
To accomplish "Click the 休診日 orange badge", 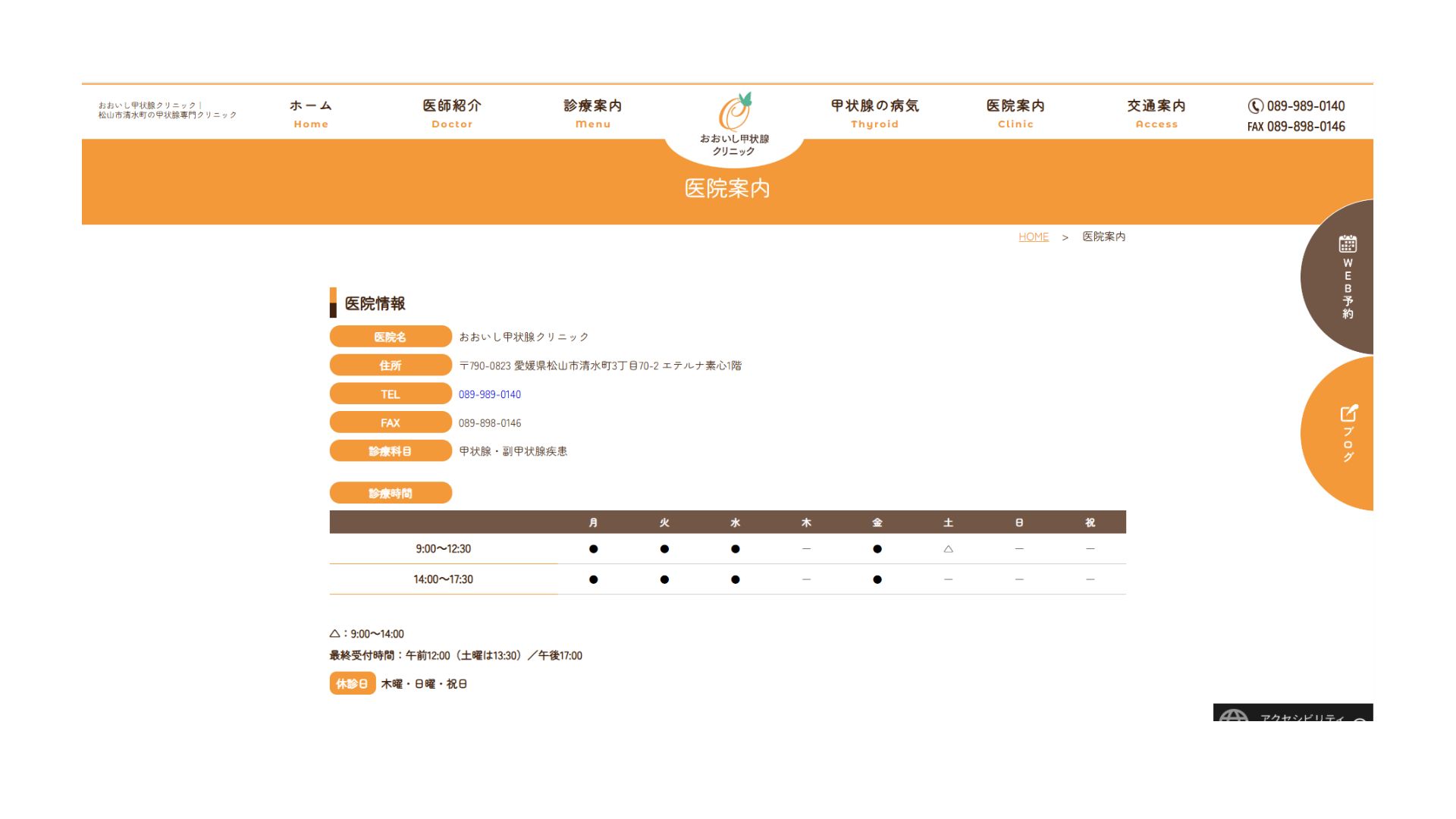I will click(x=352, y=683).
